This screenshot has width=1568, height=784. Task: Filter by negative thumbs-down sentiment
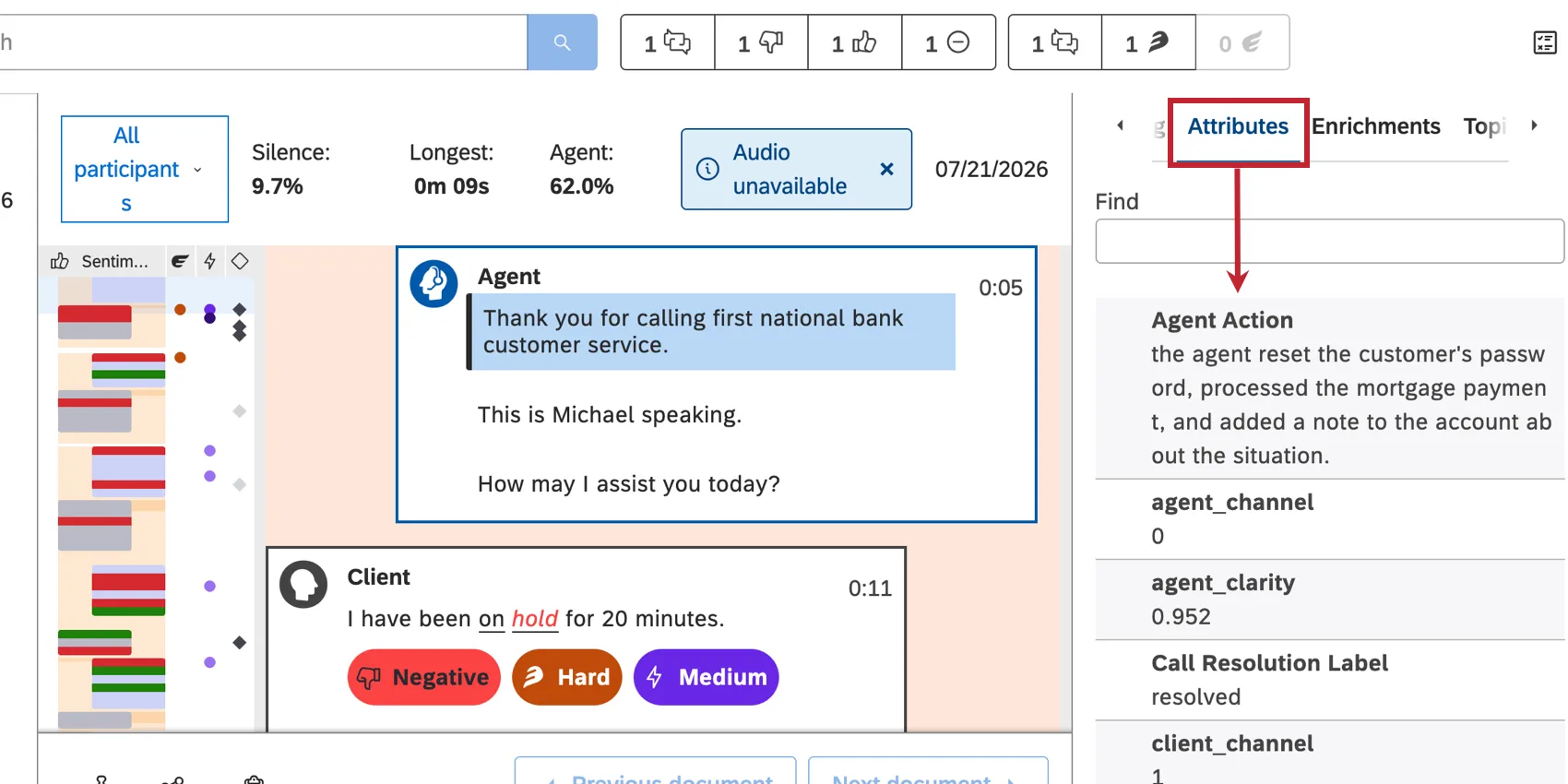click(761, 42)
